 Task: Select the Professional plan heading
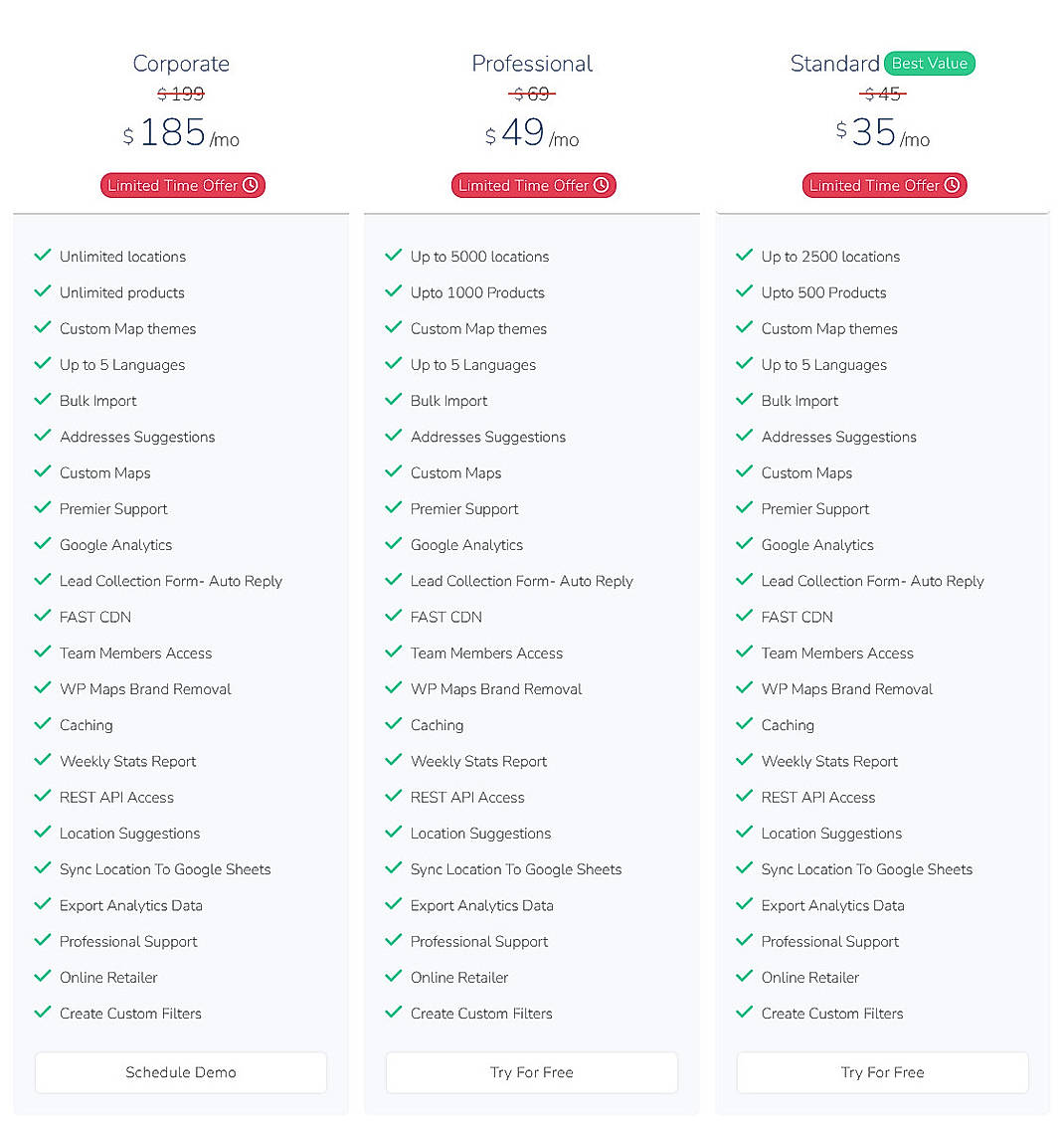(x=532, y=63)
